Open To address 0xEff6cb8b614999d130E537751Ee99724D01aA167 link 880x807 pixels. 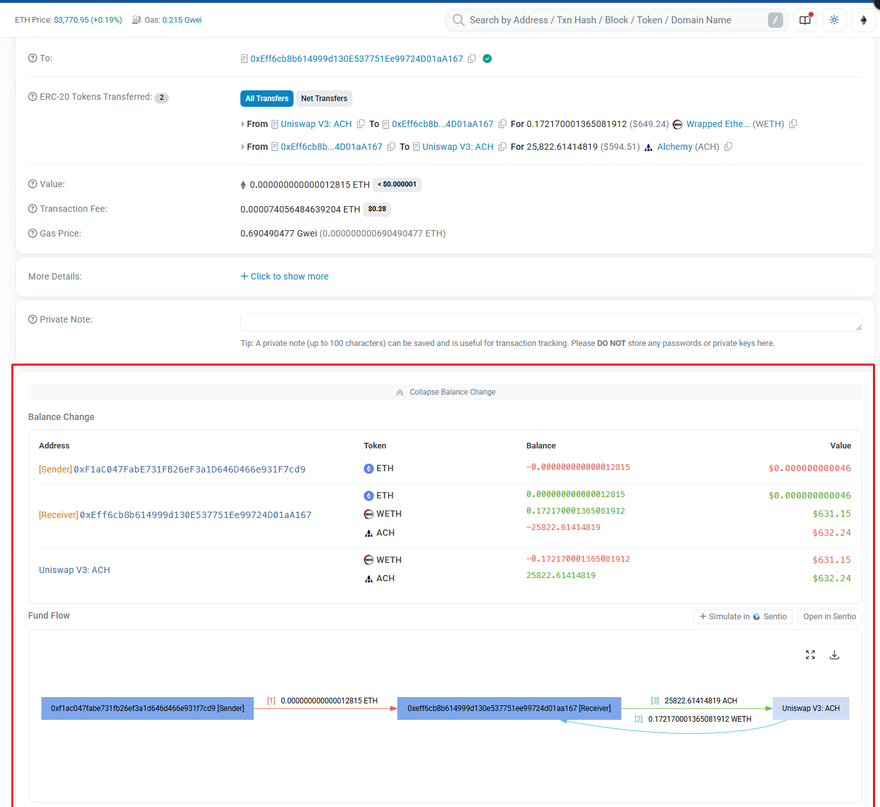click(356, 58)
